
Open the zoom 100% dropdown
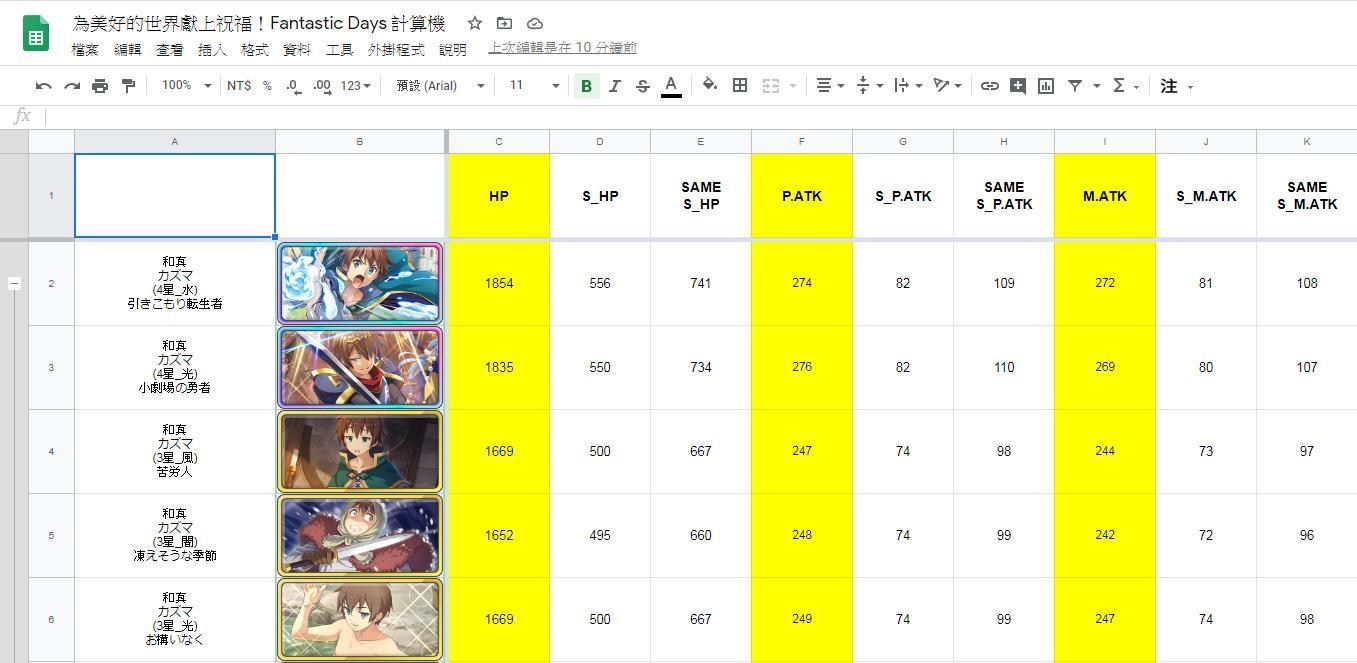(187, 86)
